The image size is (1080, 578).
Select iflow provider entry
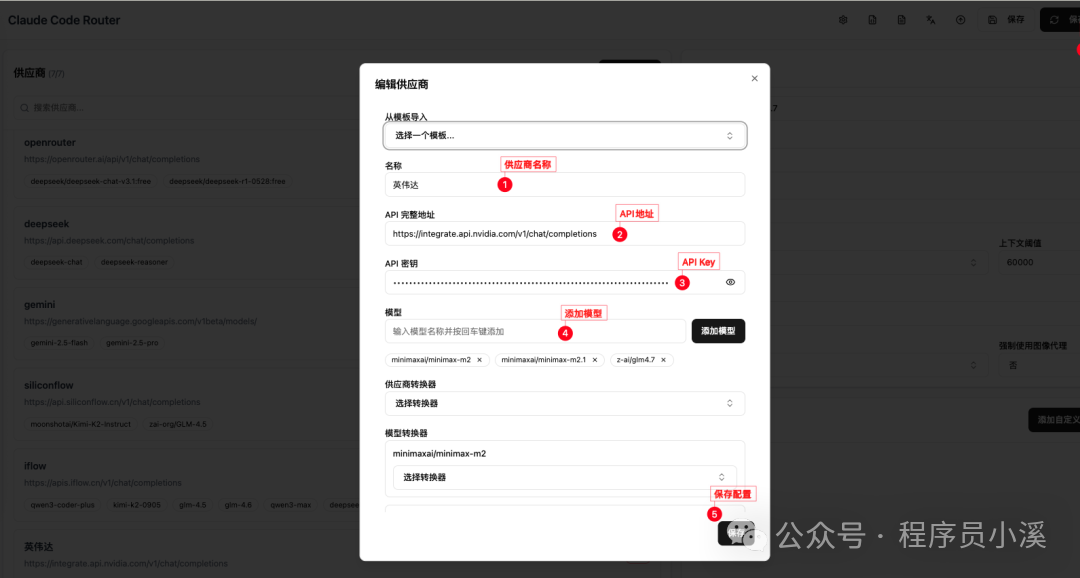(x=35, y=466)
